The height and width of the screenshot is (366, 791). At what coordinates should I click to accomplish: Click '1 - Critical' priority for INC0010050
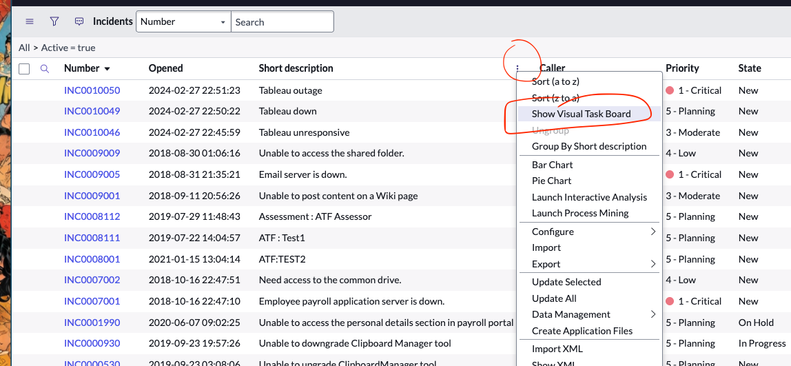(x=694, y=91)
